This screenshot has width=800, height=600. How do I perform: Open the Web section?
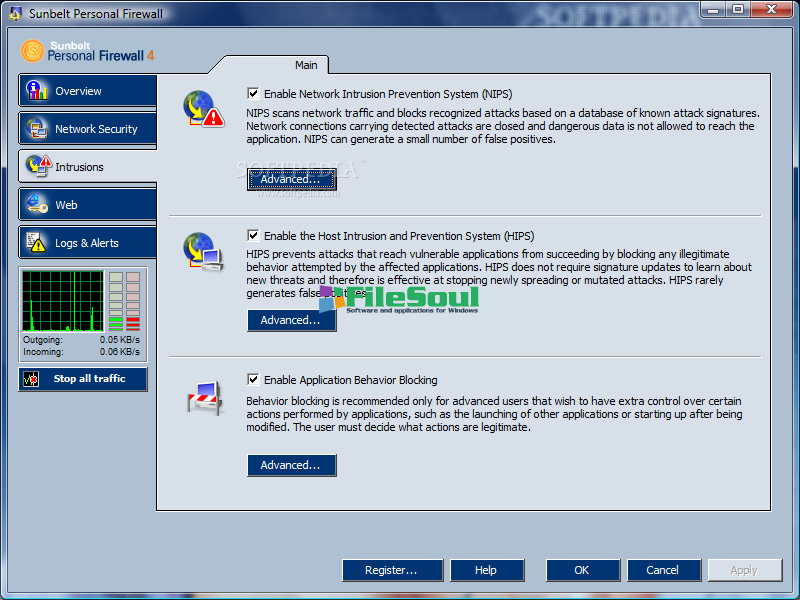click(88, 205)
